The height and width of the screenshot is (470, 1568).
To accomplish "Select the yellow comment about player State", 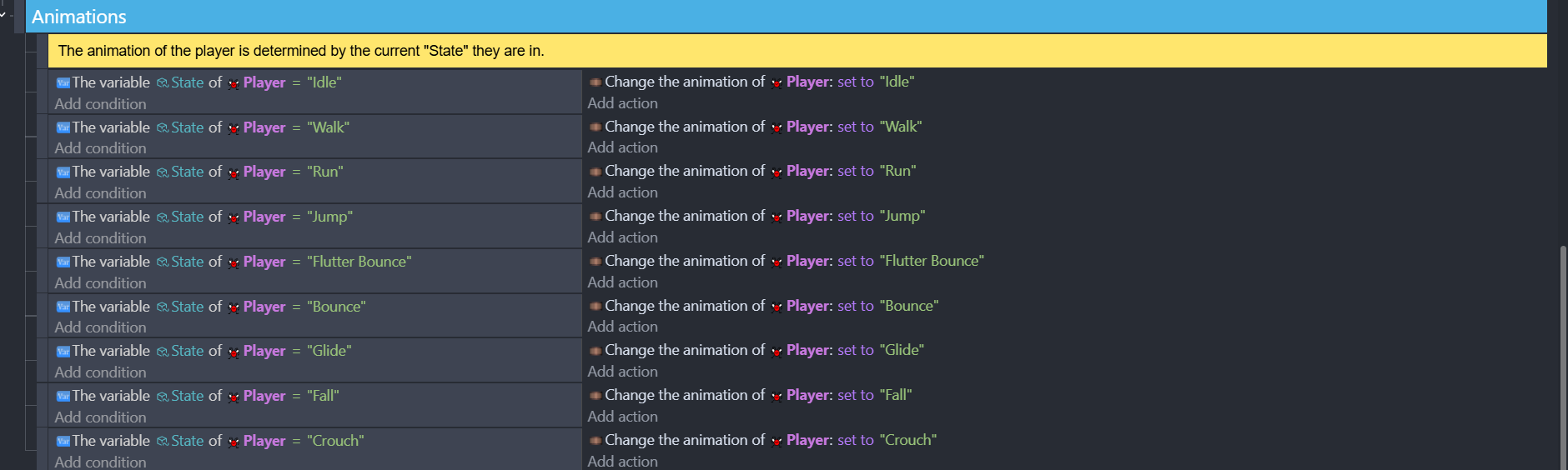I will (300, 51).
